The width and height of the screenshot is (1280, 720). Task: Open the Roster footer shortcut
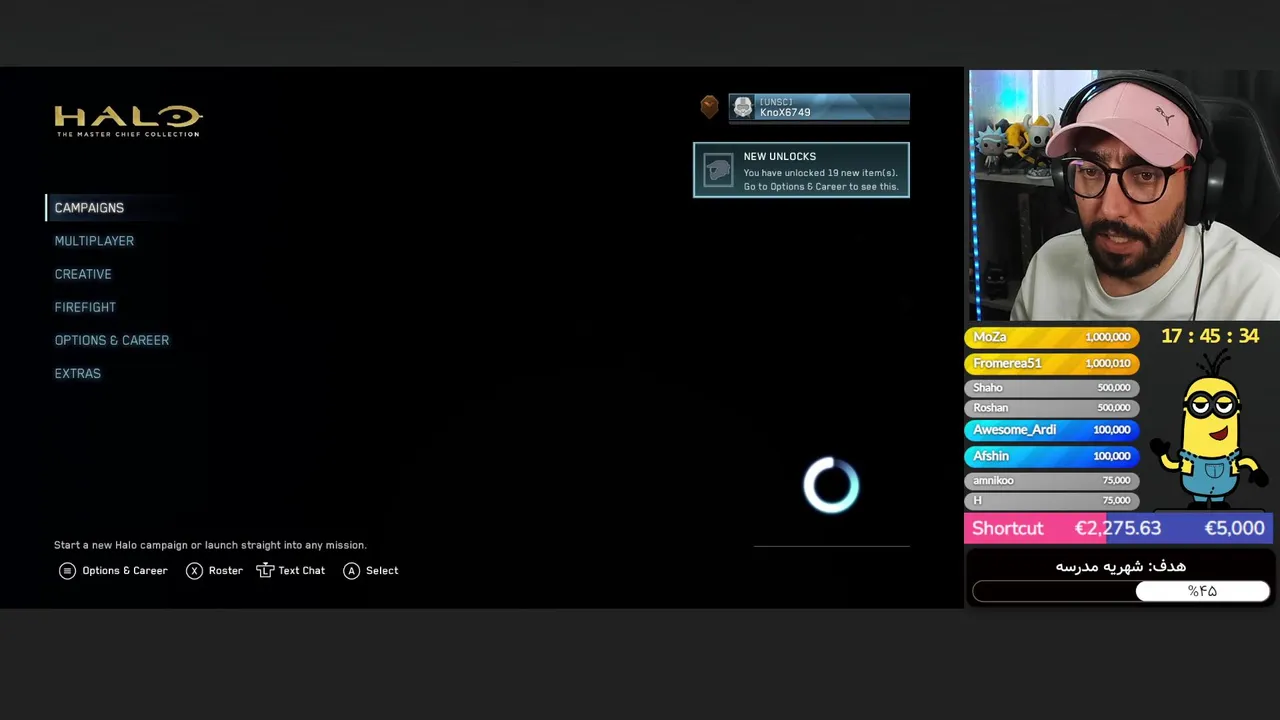[214, 571]
